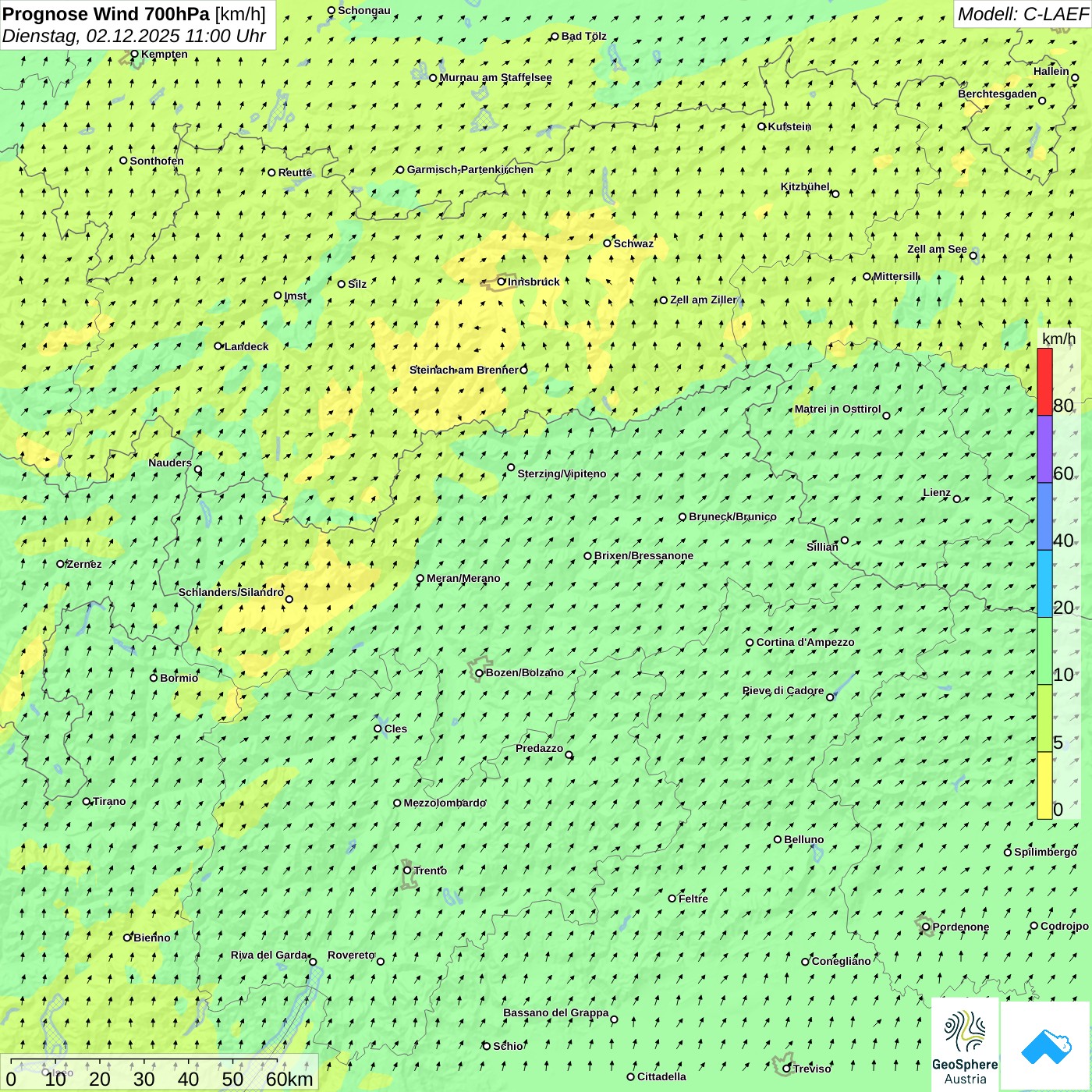
Task: Click the Lienz location dot
Action: click(x=957, y=499)
